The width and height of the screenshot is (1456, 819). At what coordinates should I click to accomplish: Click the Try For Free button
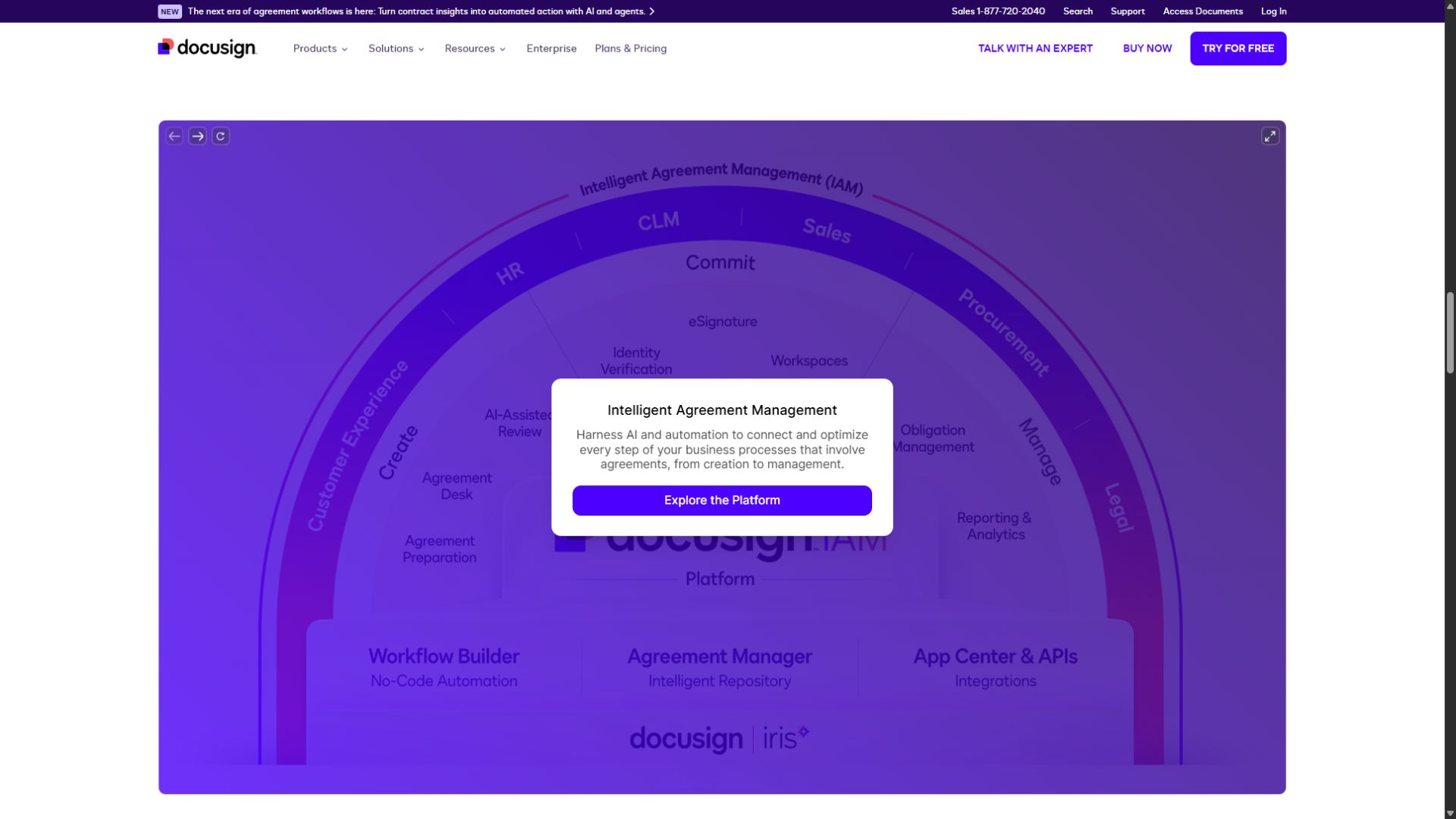[x=1238, y=49]
